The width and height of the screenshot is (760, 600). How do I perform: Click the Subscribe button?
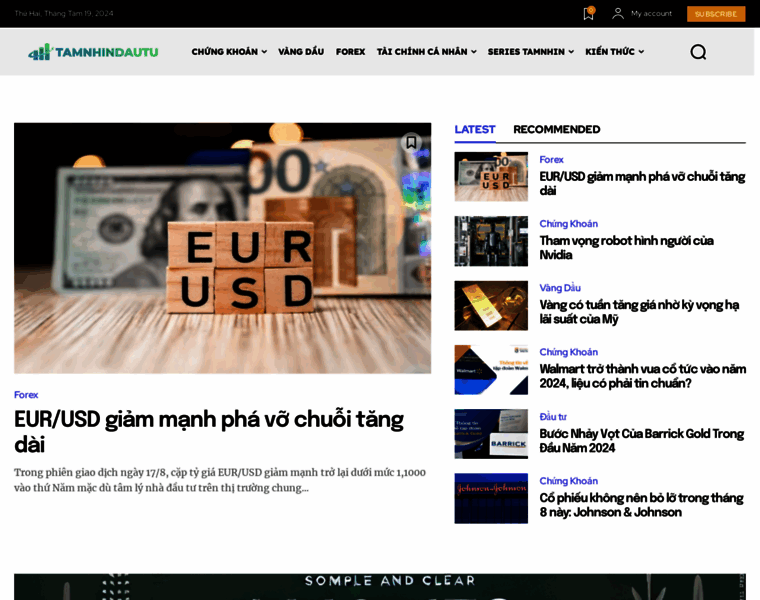click(716, 14)
